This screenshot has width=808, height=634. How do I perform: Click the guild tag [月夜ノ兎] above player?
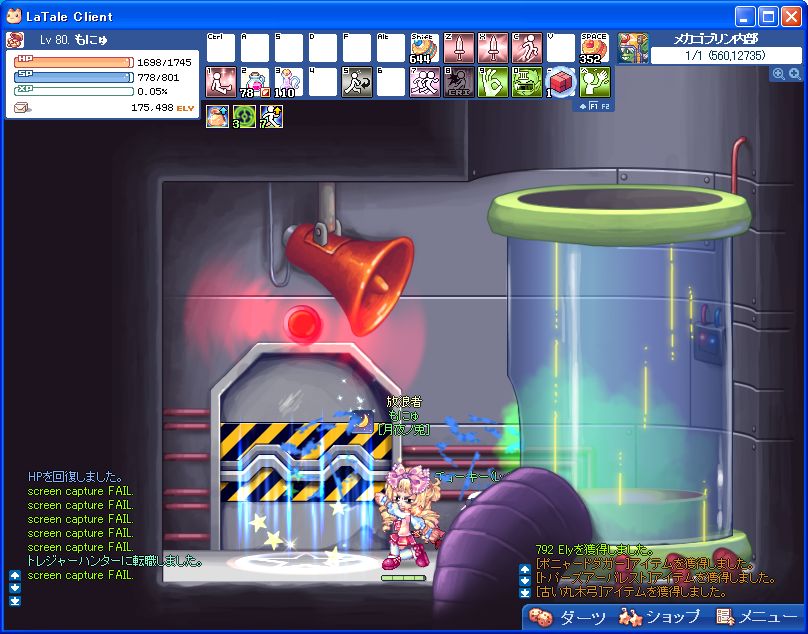coord(403,429)
